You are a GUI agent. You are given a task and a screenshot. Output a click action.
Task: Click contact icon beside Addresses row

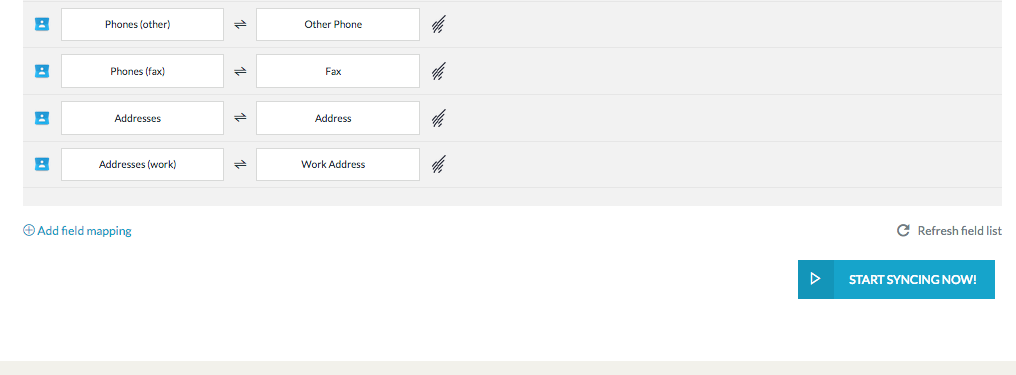coord(42,118)
